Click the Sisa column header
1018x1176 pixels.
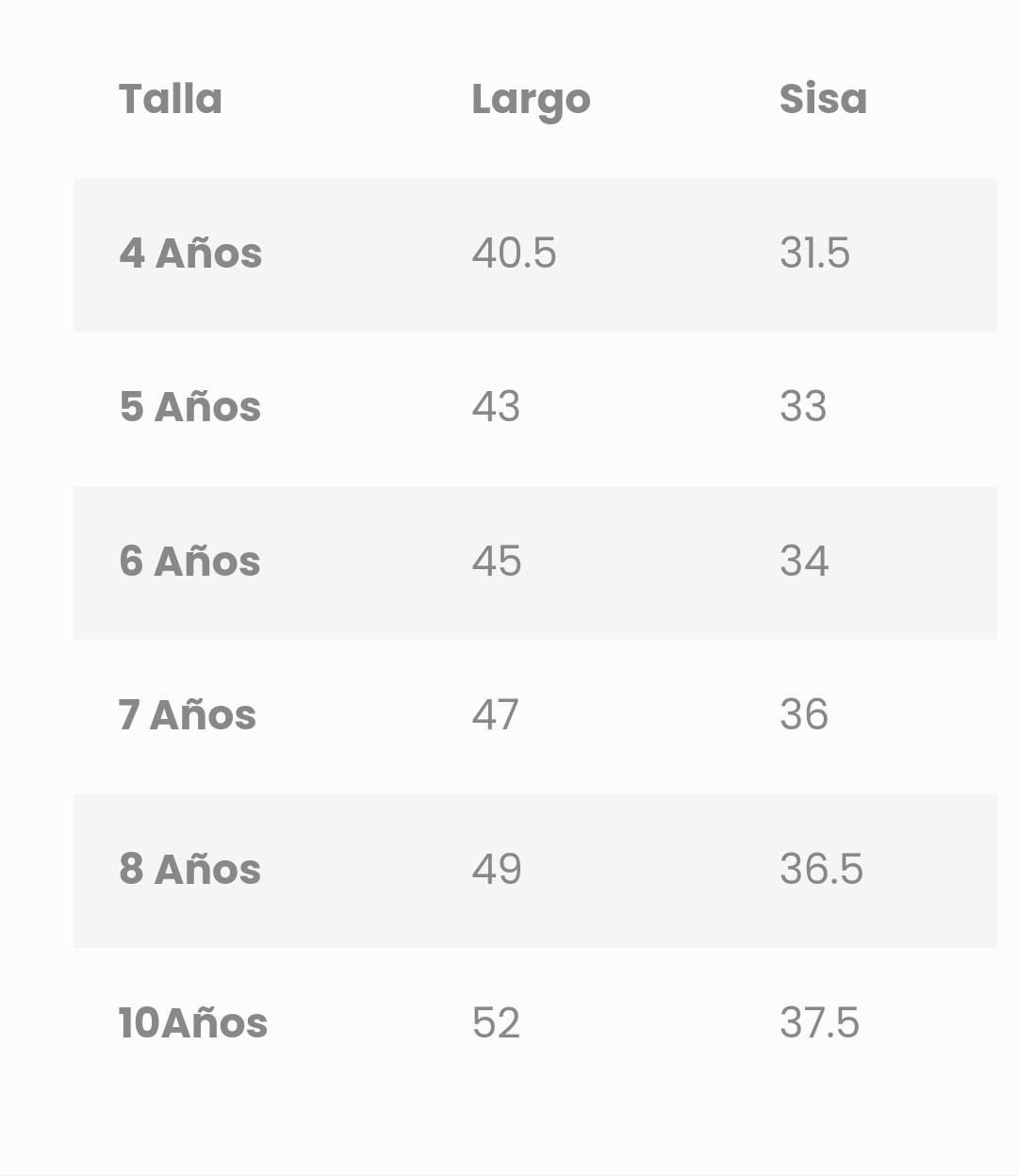823,99
